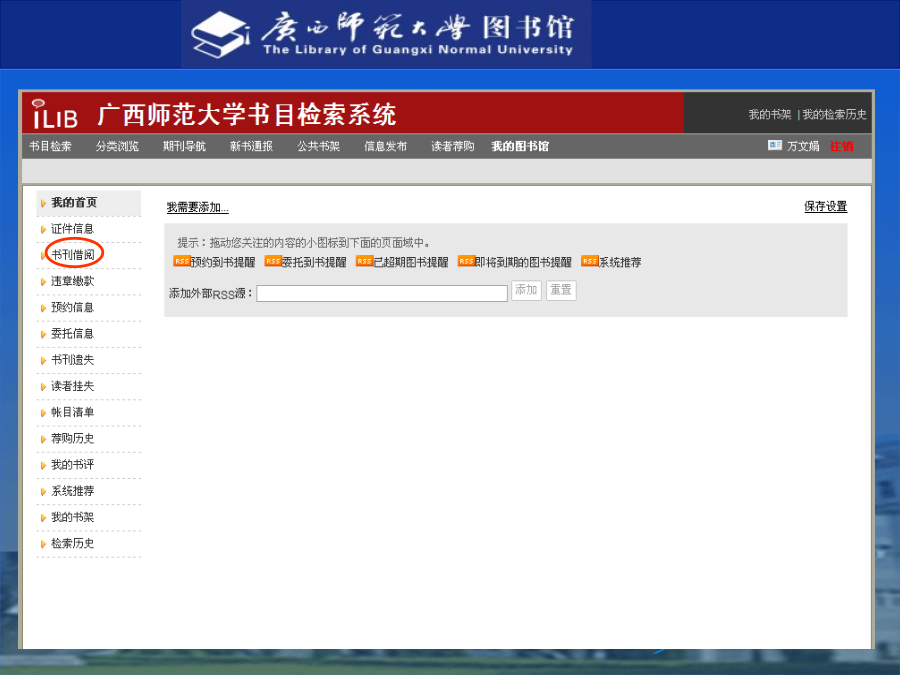
Task: Open 证件信息 in the sidebar
Action: [x=72, y=229]
